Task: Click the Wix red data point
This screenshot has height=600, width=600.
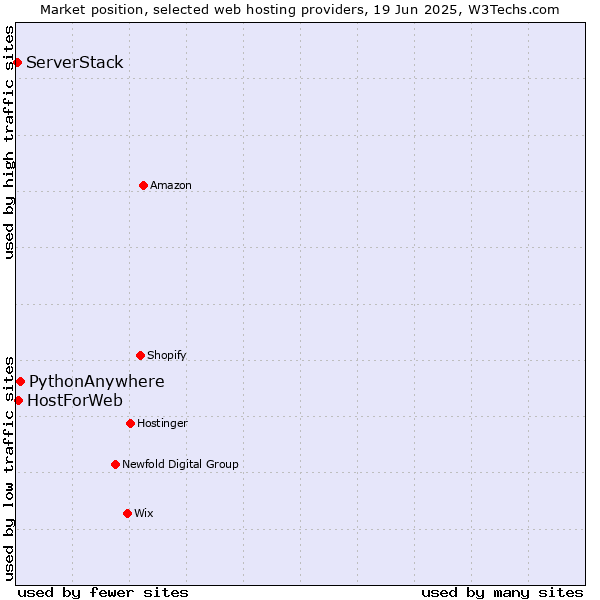Action: pyautogui.click(x=128, y=514)
